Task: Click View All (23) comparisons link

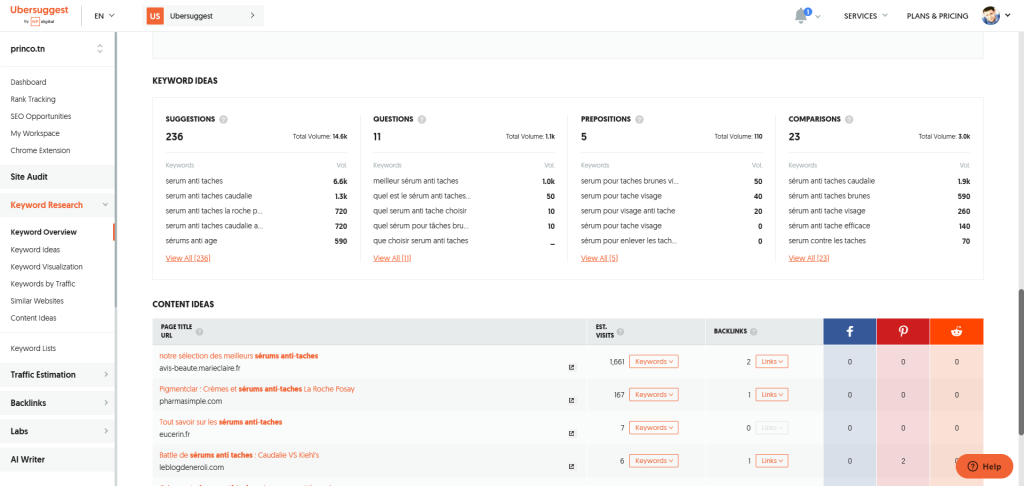Action: click(808, 258)
